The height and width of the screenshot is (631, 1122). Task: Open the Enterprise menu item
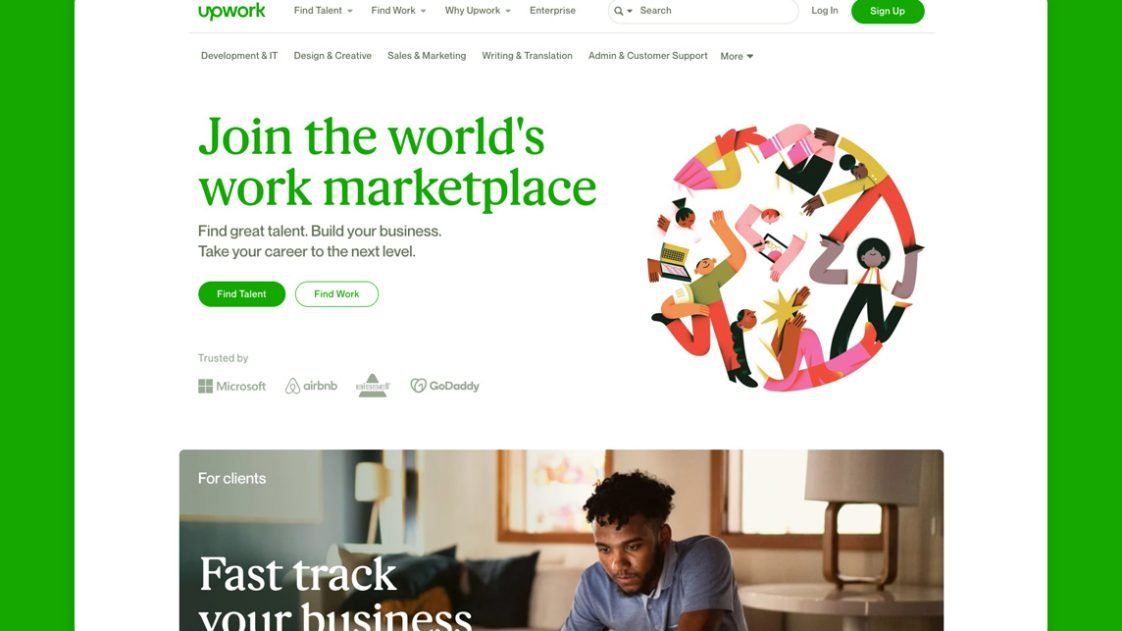[552, 11]
